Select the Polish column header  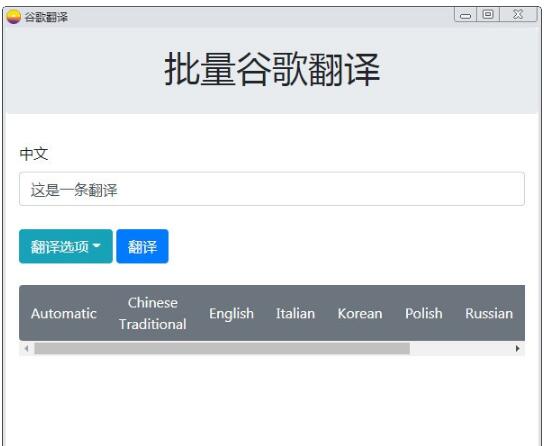[424, 313]
